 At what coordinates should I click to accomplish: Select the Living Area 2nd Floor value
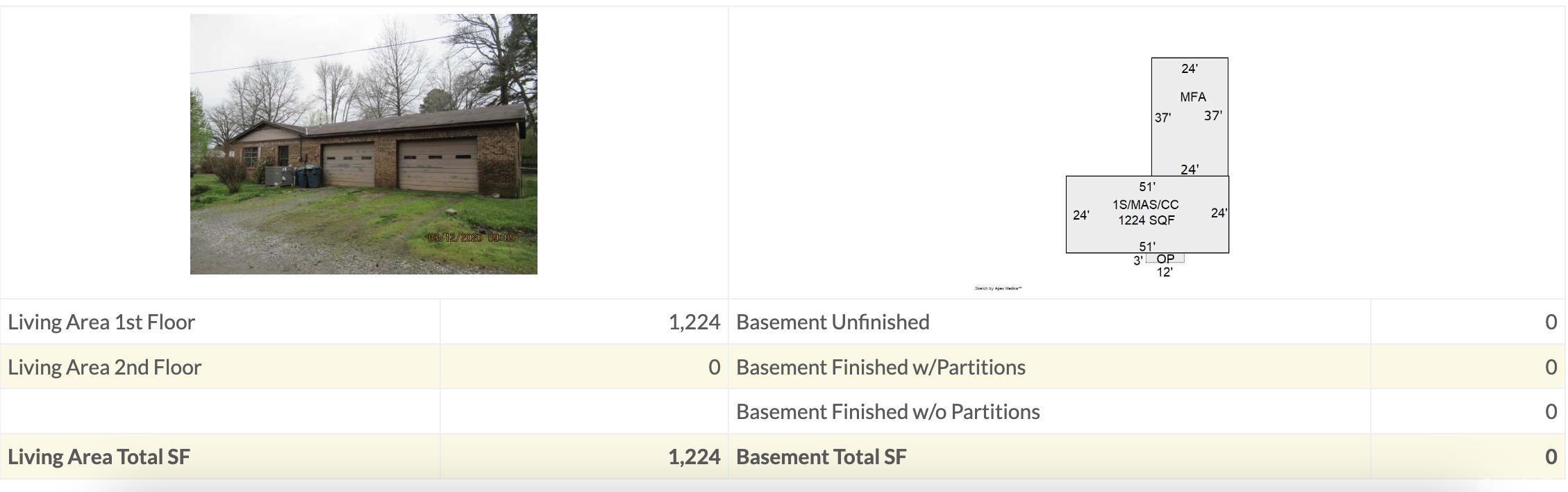coord(714,367)
